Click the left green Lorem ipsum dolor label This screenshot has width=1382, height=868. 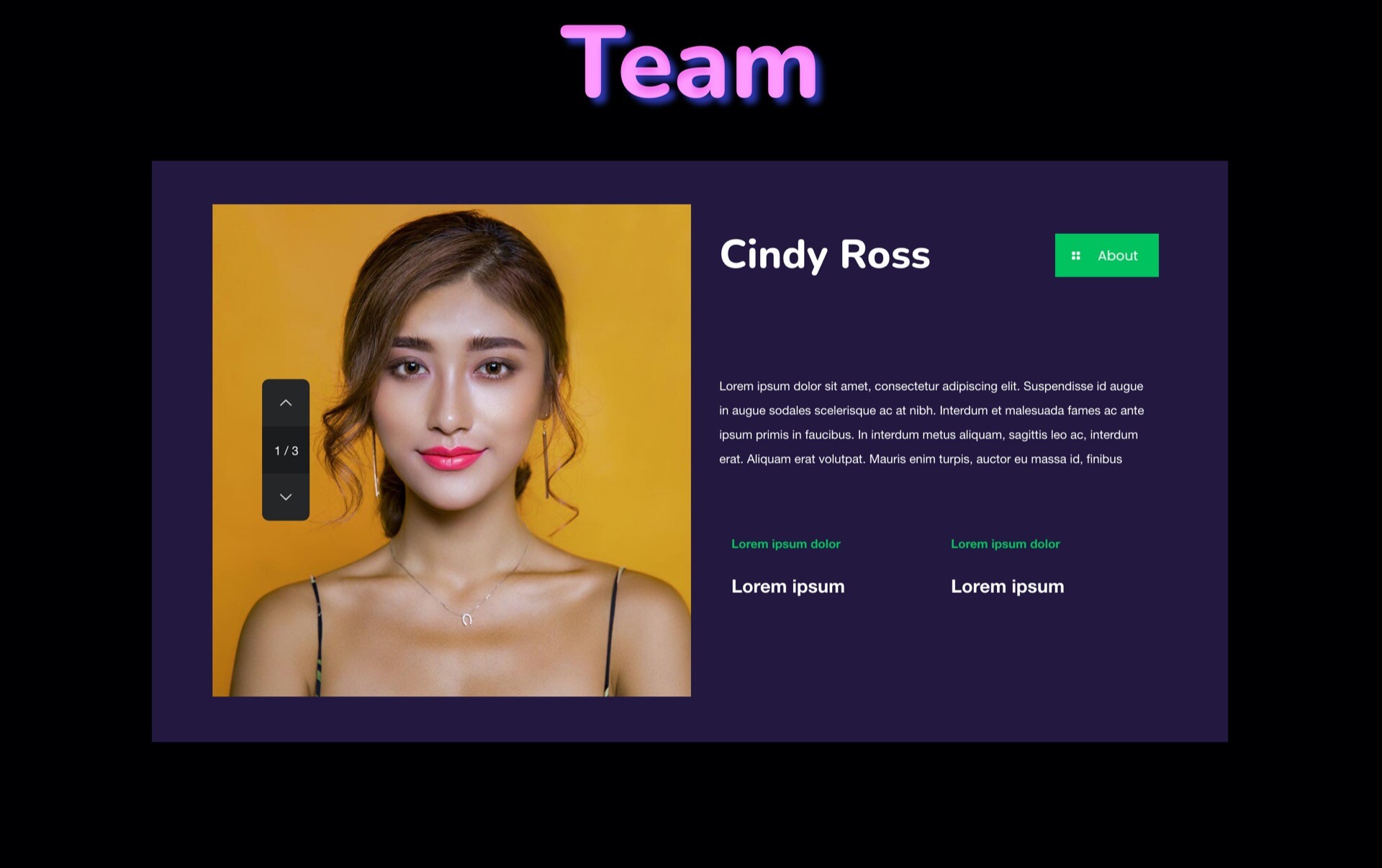(x=785, y=544)
